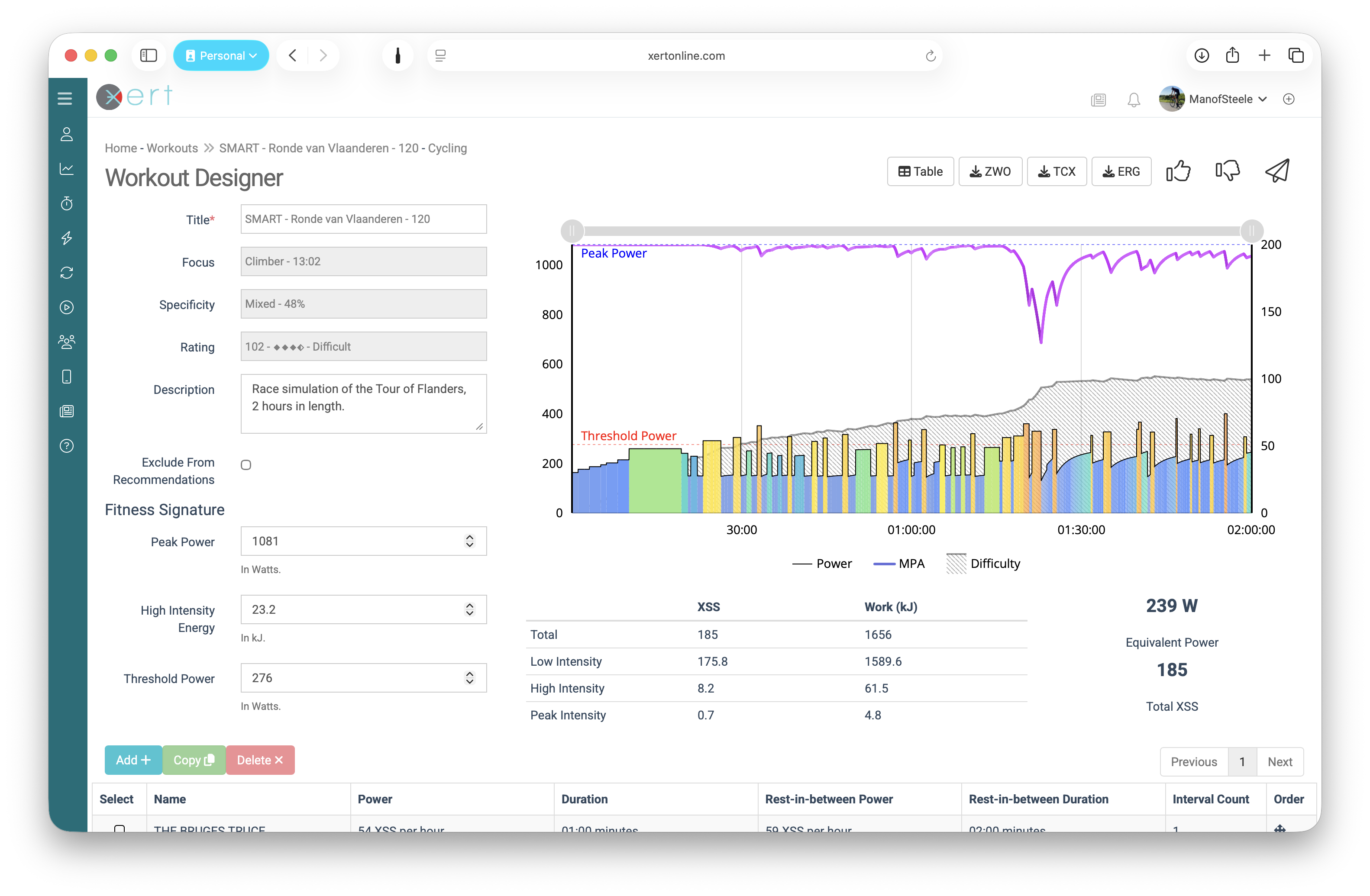
Task: Click the right chart range slider handle
Action: pyautogui.click(x=1251, y=231)
